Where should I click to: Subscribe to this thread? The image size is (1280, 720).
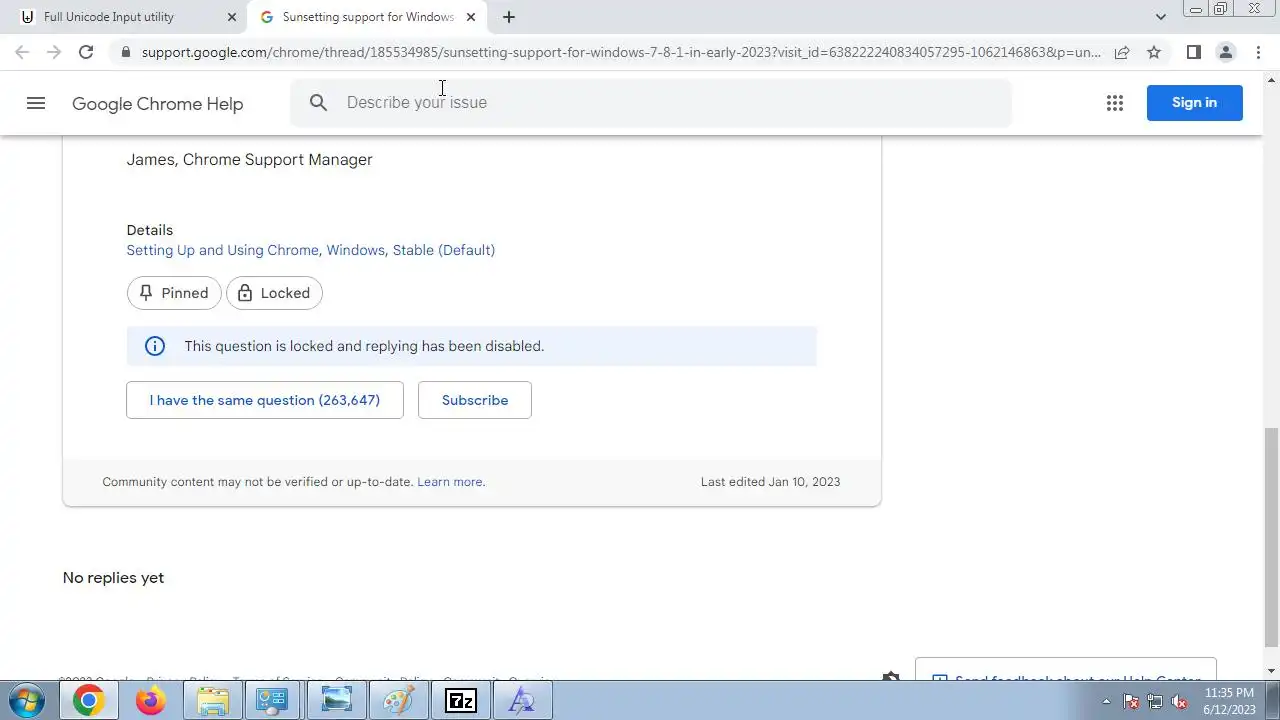point(475,400)
